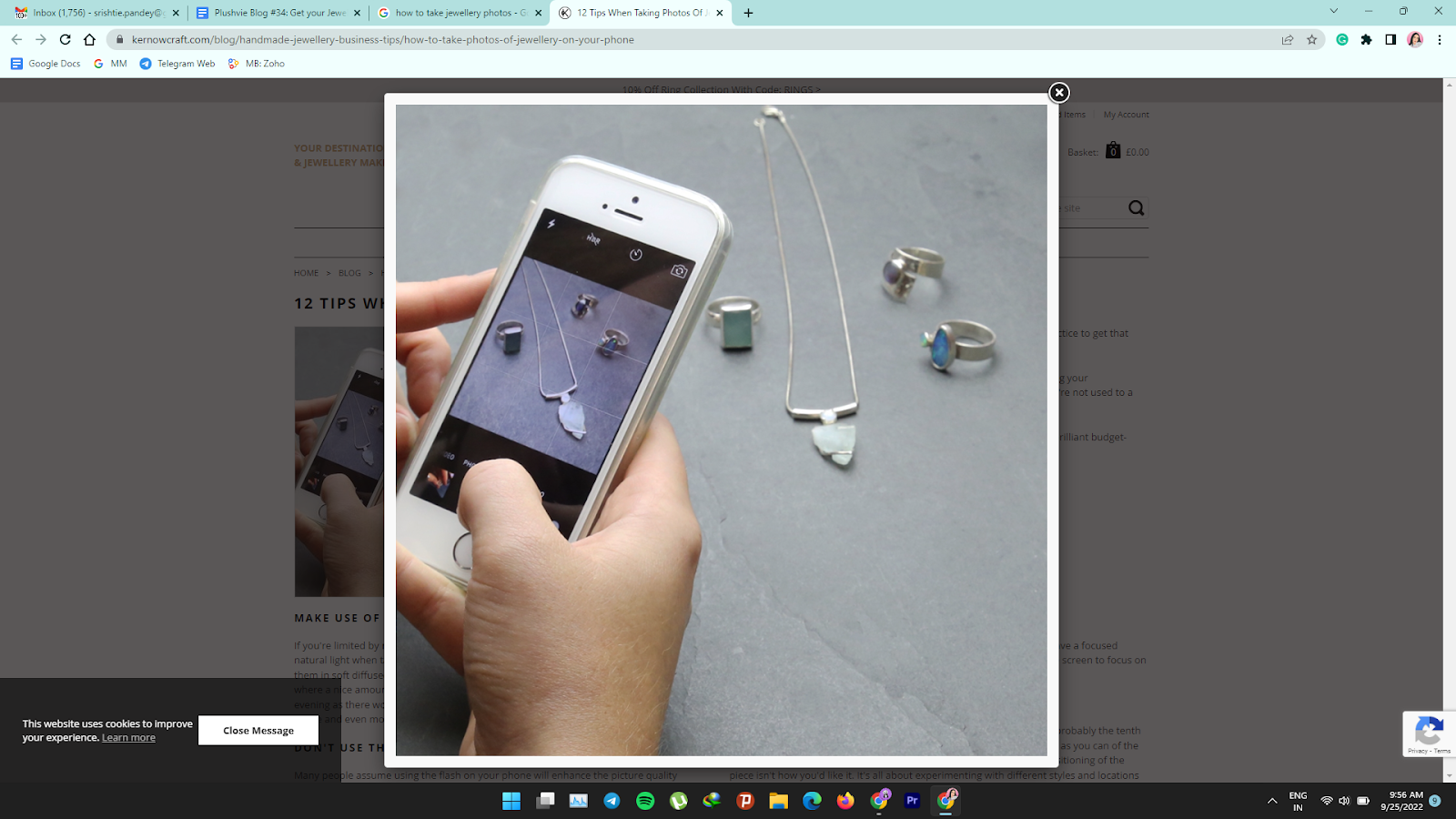Screen dimensions: 1456x819
Task: Open the Wi-Fi network settings
Action: coord(1327,801)
